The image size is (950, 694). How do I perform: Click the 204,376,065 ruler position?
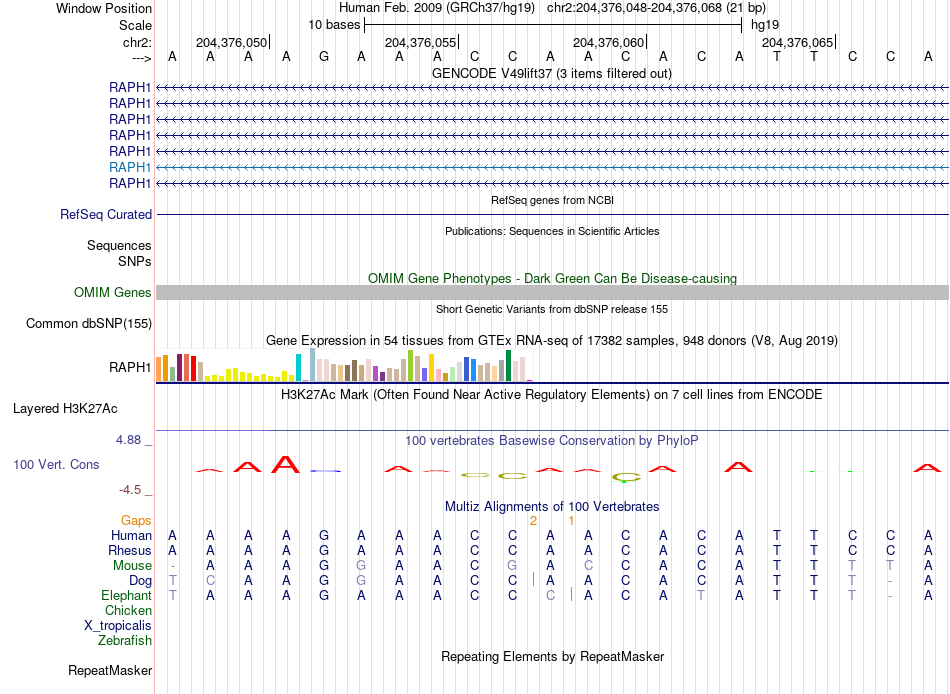point(797,42)
